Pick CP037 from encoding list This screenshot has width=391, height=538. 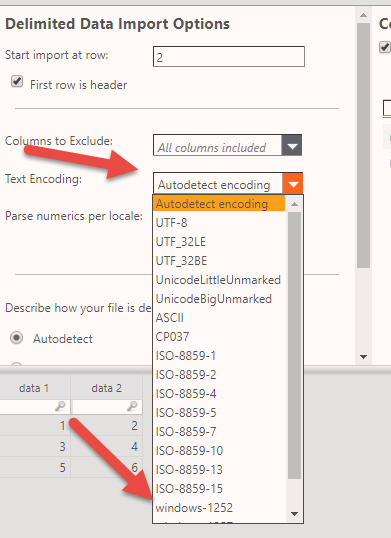(x=219, y=337)
